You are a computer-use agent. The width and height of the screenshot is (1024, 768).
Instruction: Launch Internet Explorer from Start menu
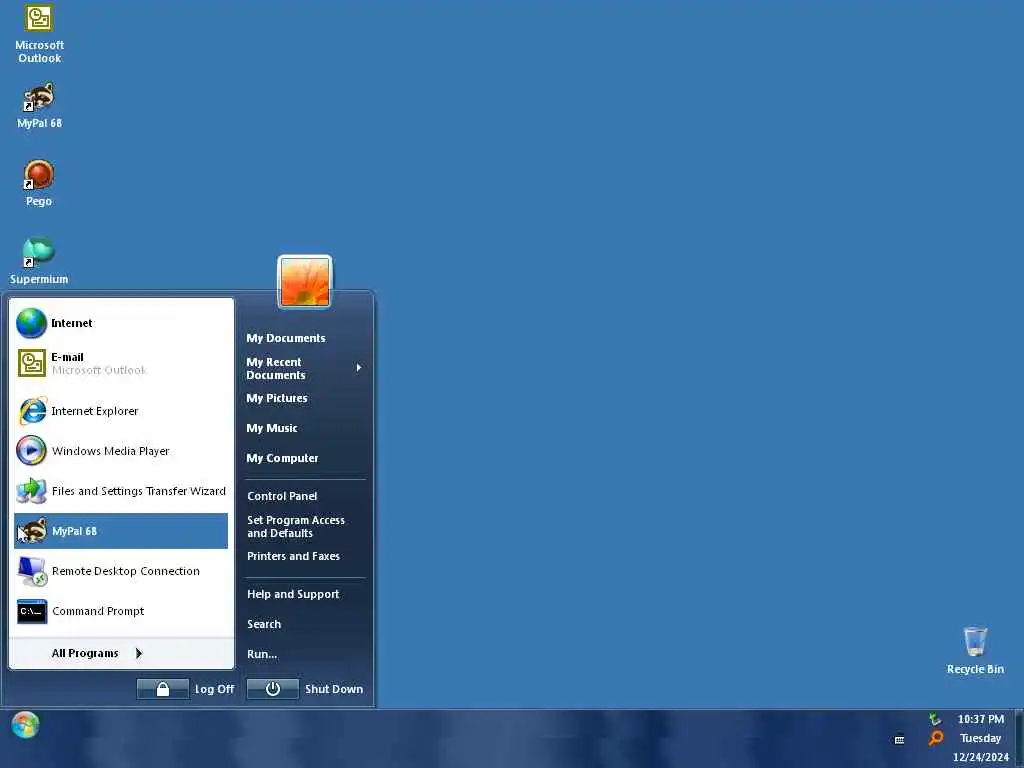(121, 411)
